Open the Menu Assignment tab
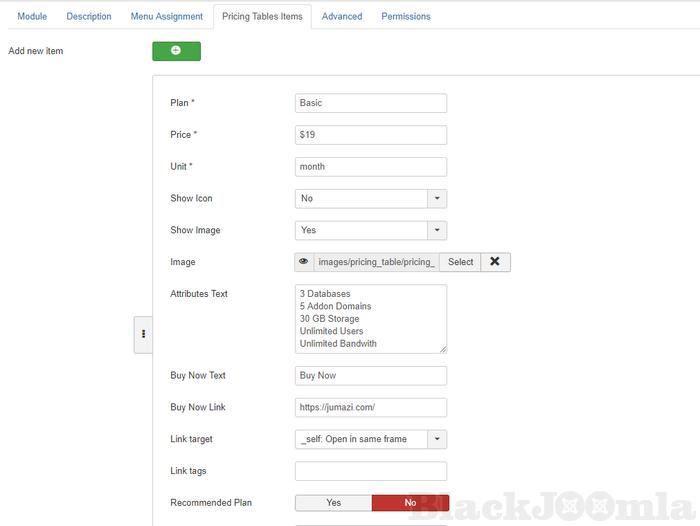This screenshot has height=526, width=700. point(167,17)
